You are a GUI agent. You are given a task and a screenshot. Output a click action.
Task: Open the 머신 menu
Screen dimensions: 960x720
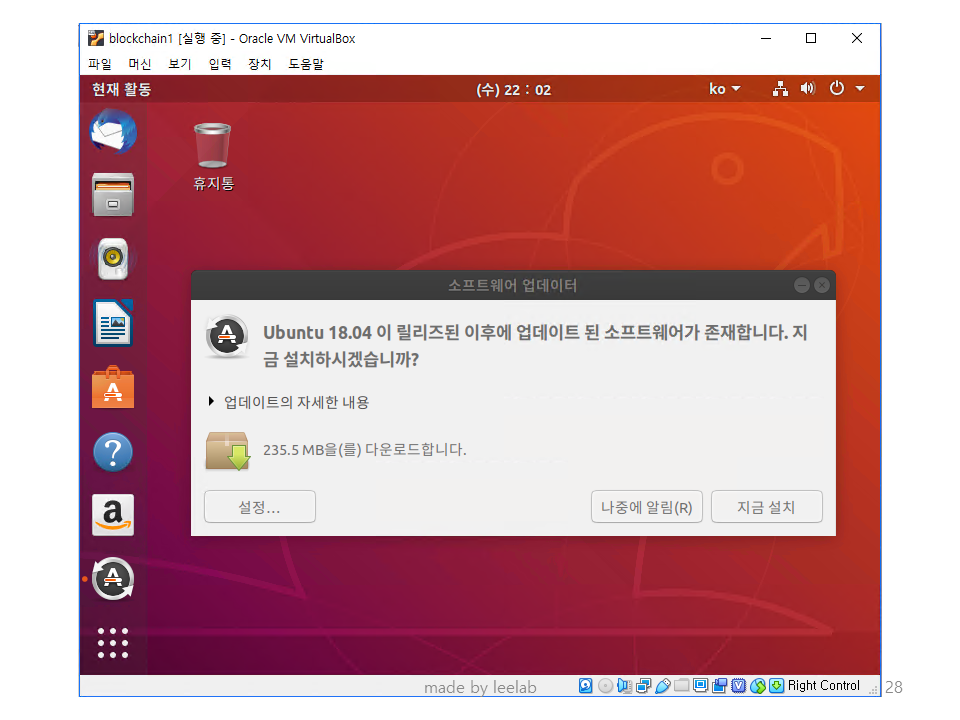140,64
